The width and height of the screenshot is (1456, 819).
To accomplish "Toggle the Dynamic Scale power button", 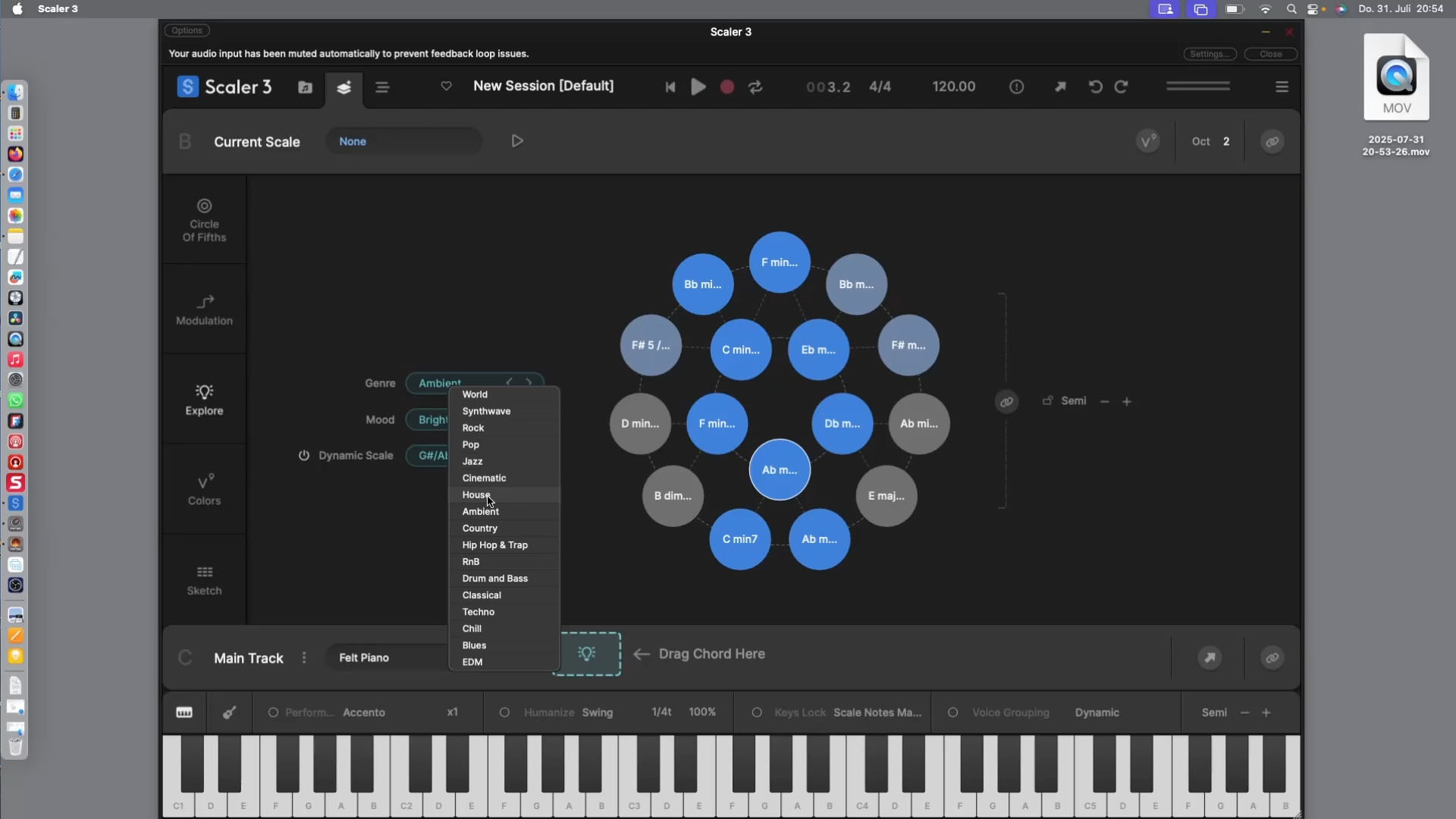I will tap(303, 455).
